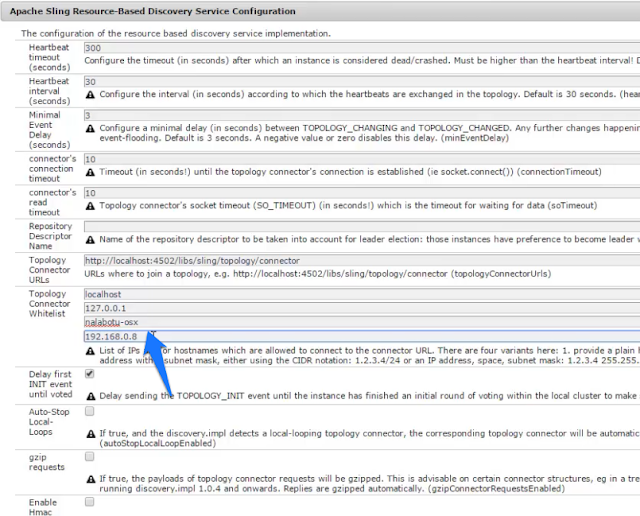Click warning icon beside Minimal Event Delay description

[x=90, y=129]
